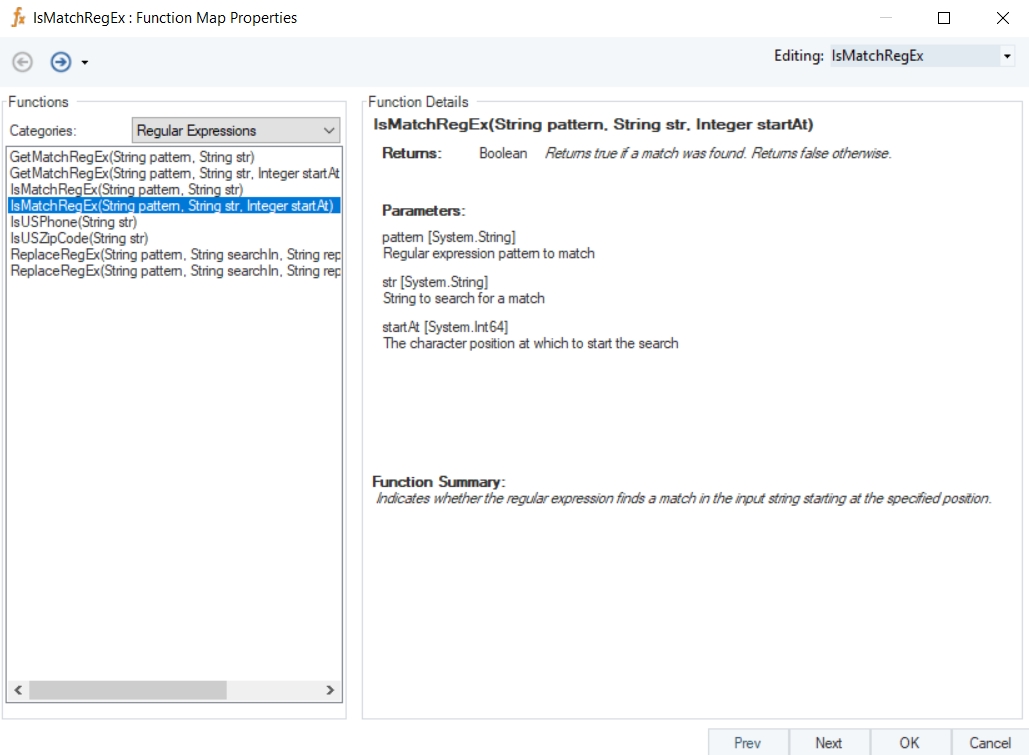This screenshot has width=1029, height=755.
Task: Select GetMatchRegEx with Integer startAt parameter
Action: (174, 173)
